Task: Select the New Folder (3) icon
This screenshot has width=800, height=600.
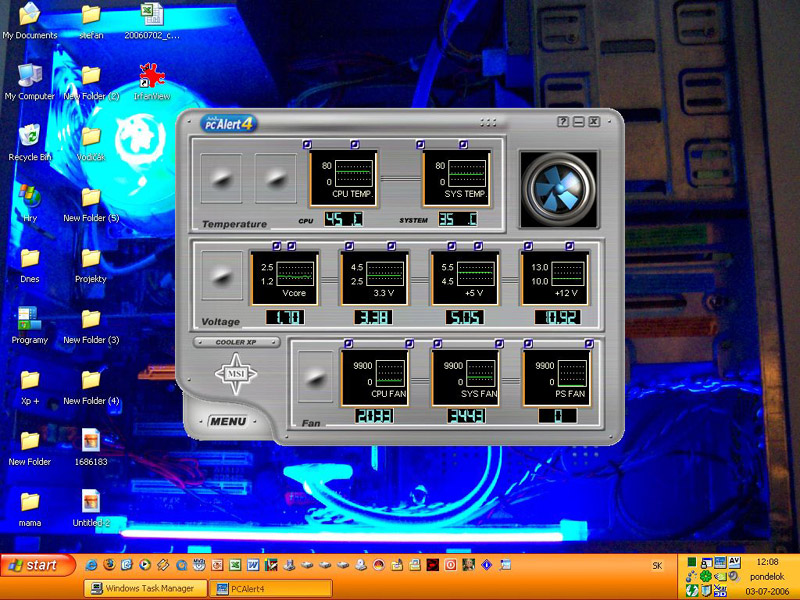Action: (91, 326)
